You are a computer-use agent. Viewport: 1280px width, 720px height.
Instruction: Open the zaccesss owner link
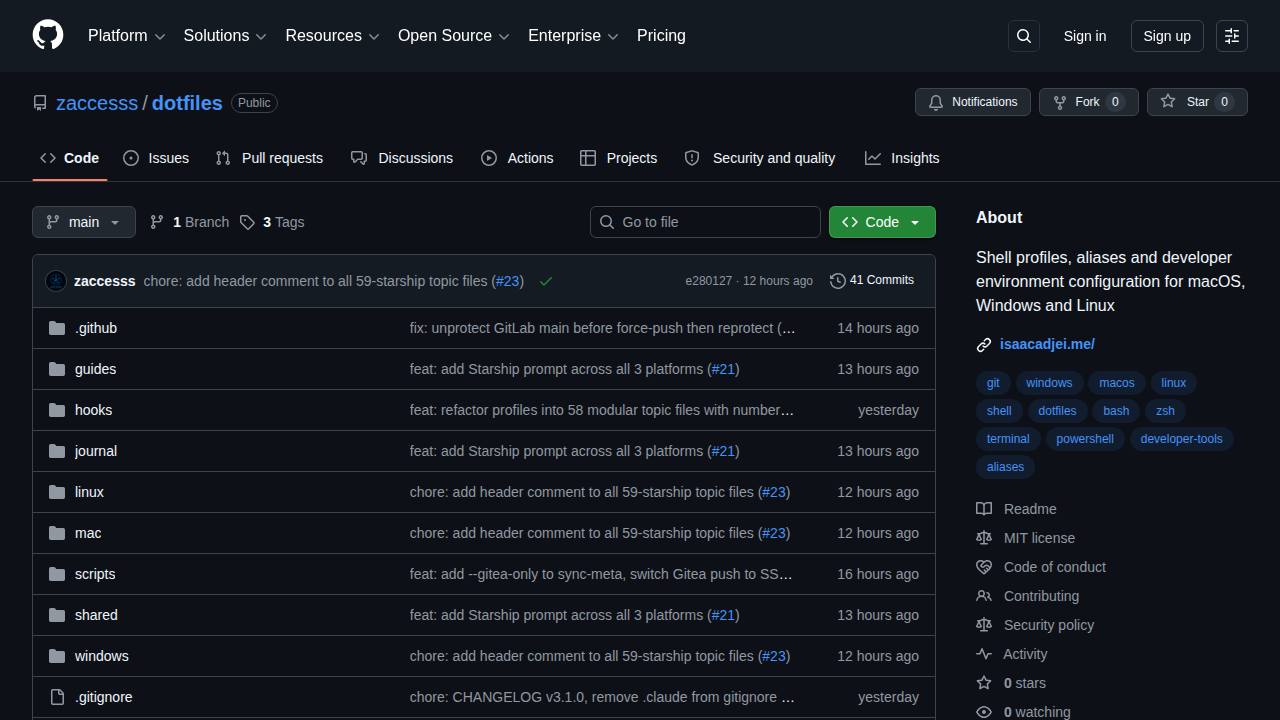point(97,103)
